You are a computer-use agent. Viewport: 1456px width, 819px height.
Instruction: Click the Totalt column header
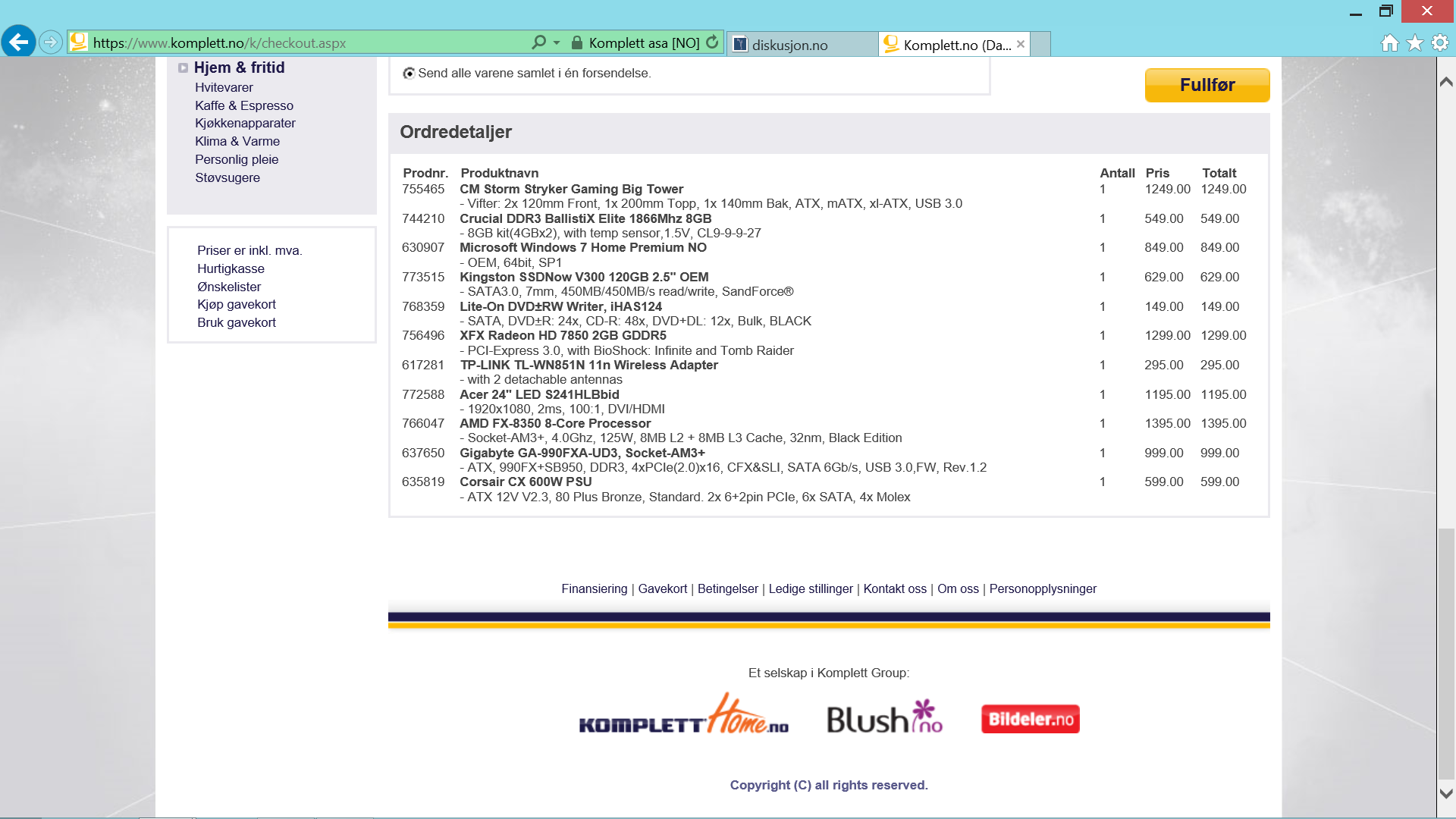pyautogui.click(x=1219, y=173)
